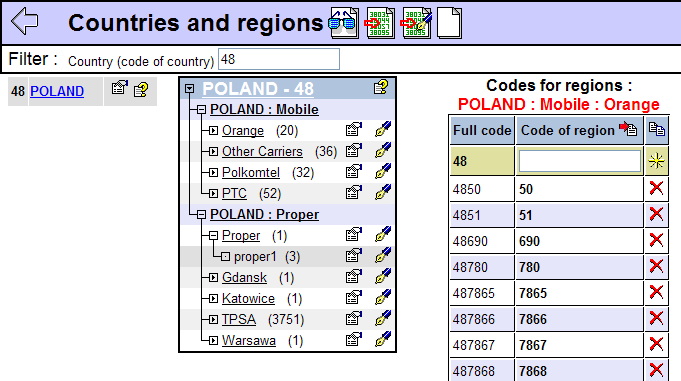Edit codes pen icon for Warsawa
Viewport: 681px width, 381px height.
(383, 339)
